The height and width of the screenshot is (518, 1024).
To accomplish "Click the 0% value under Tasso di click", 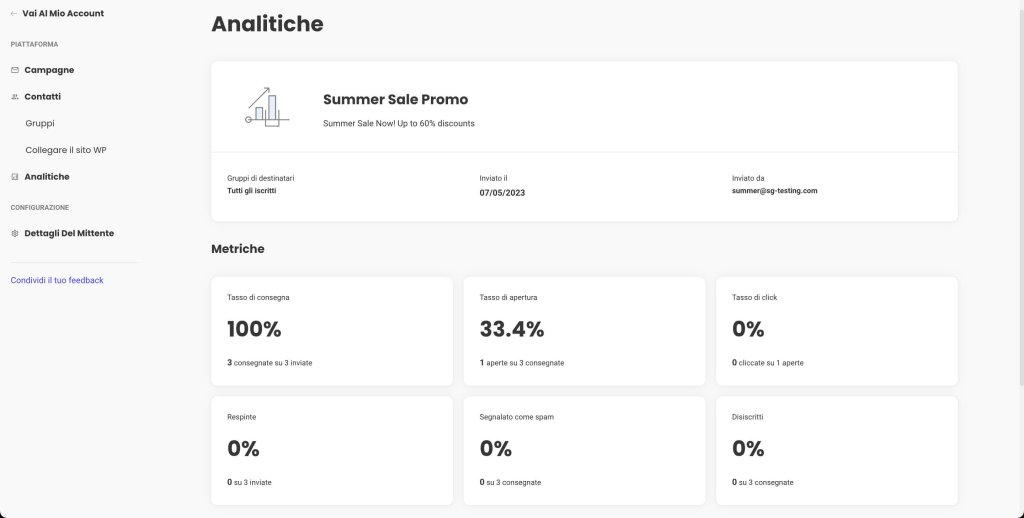I will coord(748,329).
